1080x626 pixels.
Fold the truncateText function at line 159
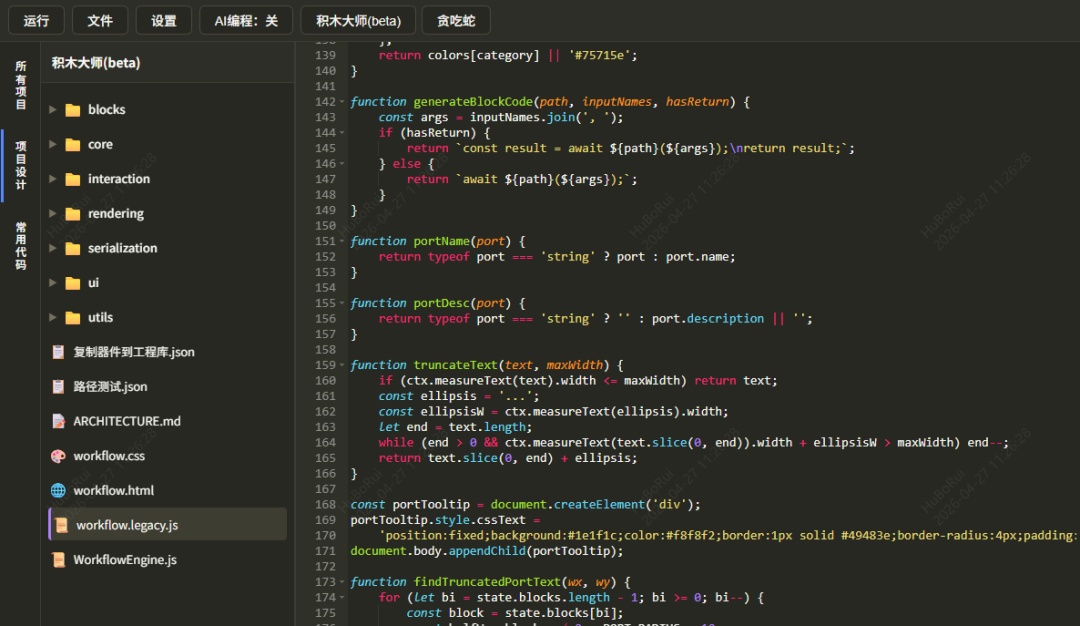(x=342, y=365)
